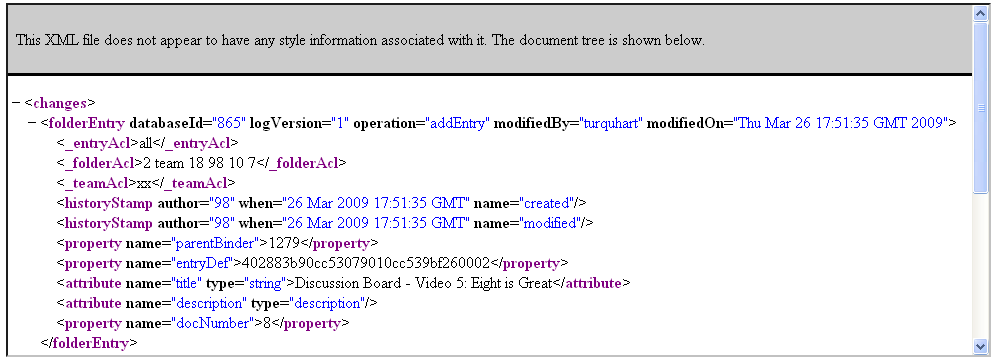Screen dimensions: 994x361
Task: Click title text "Discussion Board - Video 5: Eight is Great"
Action: pos(423,284)
